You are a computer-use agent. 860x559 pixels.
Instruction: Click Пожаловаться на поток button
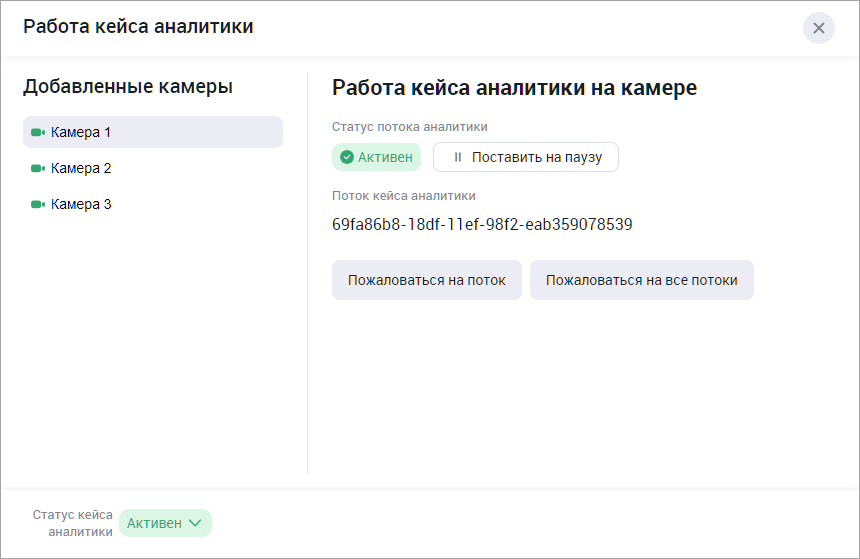pos(427,280)
